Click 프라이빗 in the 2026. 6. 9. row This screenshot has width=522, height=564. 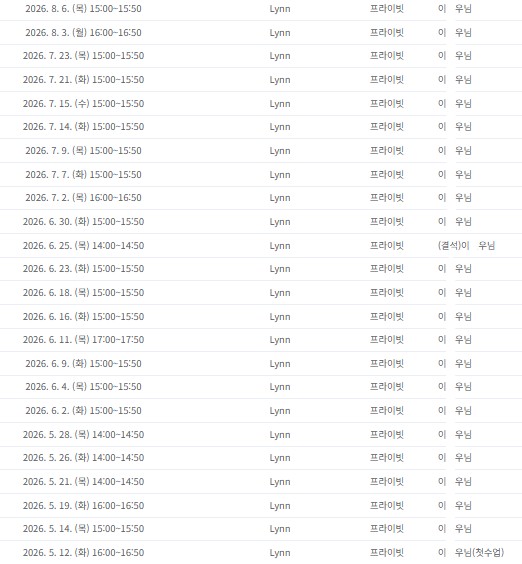coord(387,363)
